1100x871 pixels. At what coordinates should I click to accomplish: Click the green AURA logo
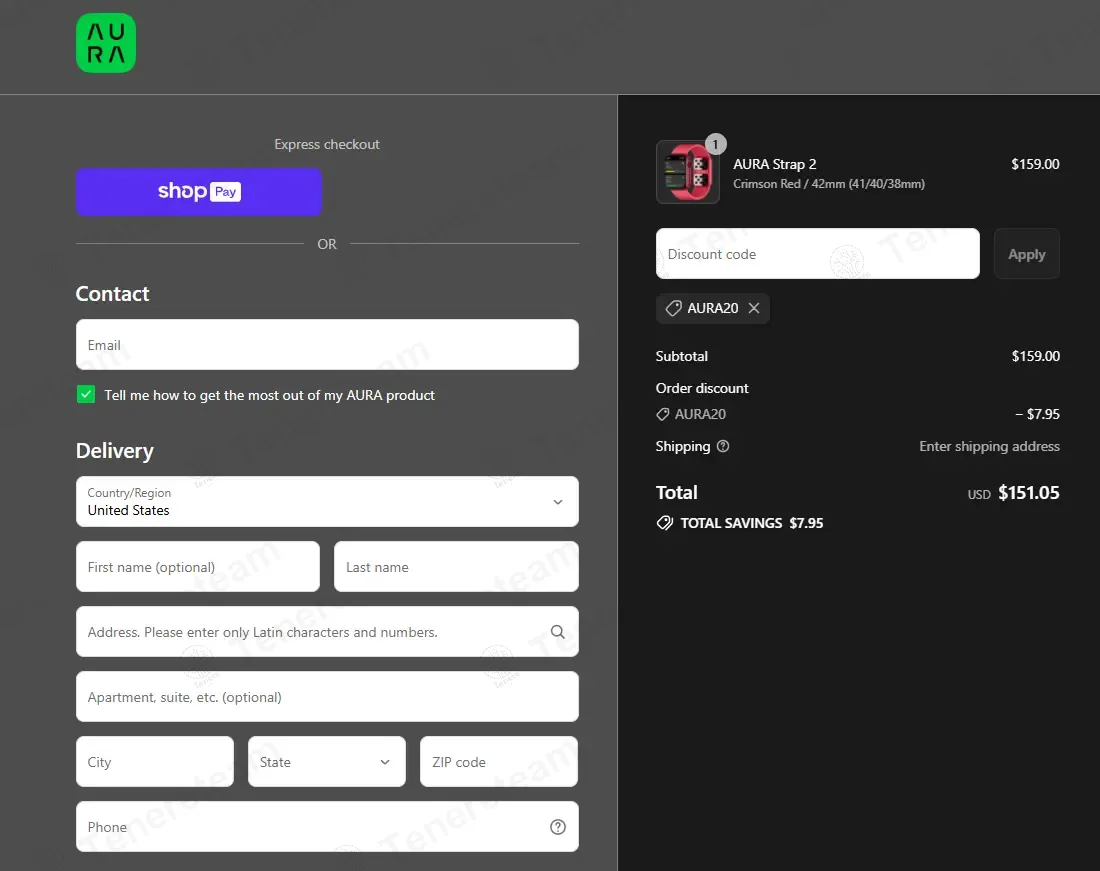point(105,43)
